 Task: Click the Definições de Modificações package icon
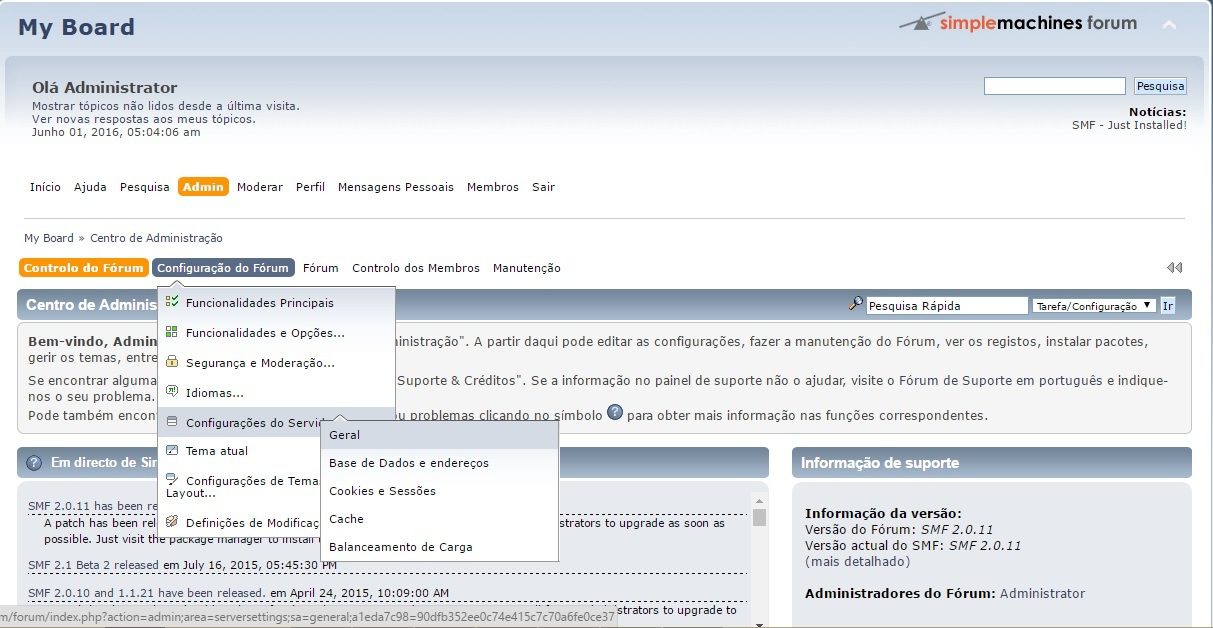click(173, 521)
